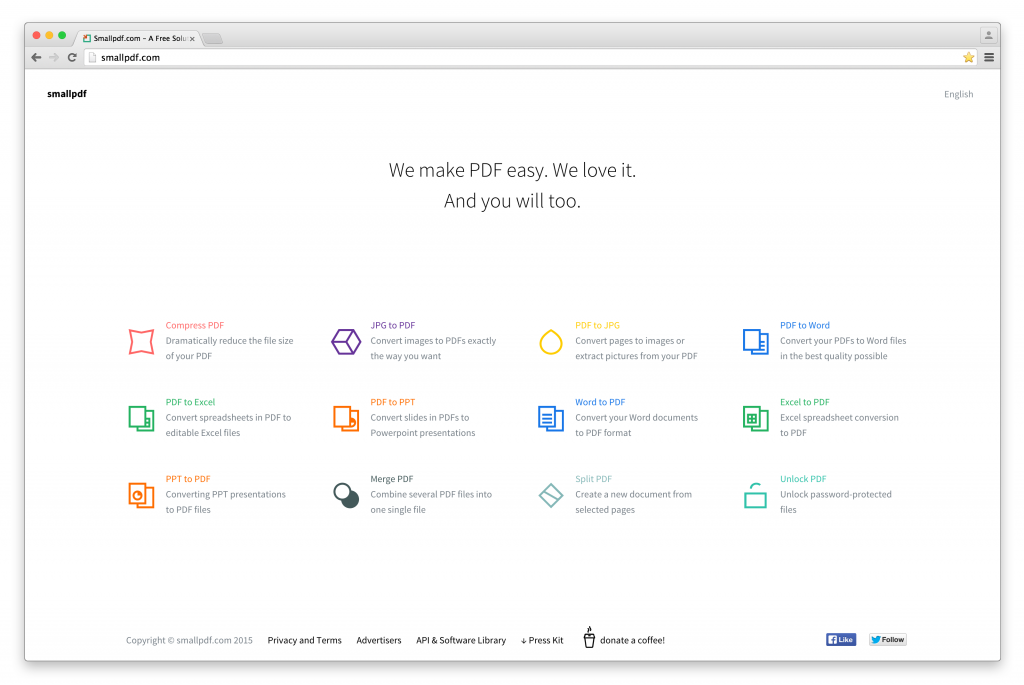The height and width of the screenshot is (685, 1024).
Task: Click the 'Dramatically reduce the file size' description
Action: click(229, 341)
